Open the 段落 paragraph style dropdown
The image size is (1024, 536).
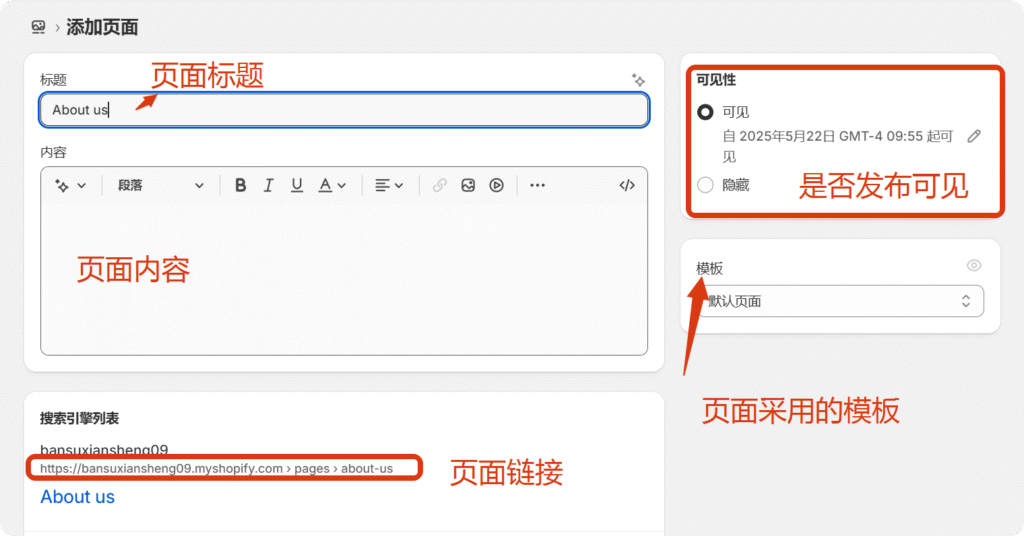point(160,185)
